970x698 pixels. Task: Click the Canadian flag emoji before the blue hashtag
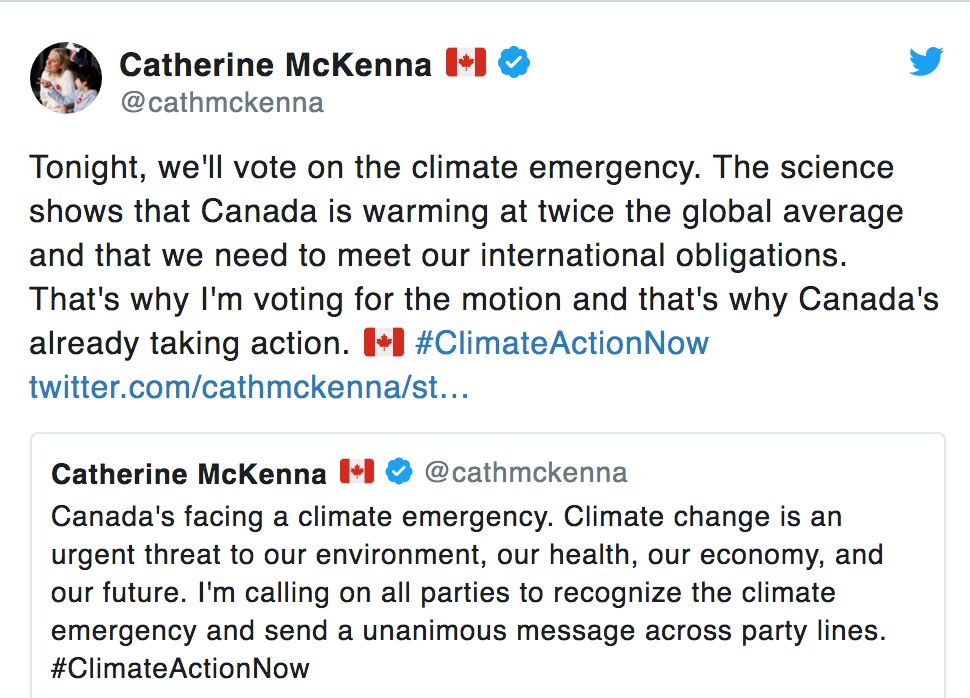[x=383, y=343]
